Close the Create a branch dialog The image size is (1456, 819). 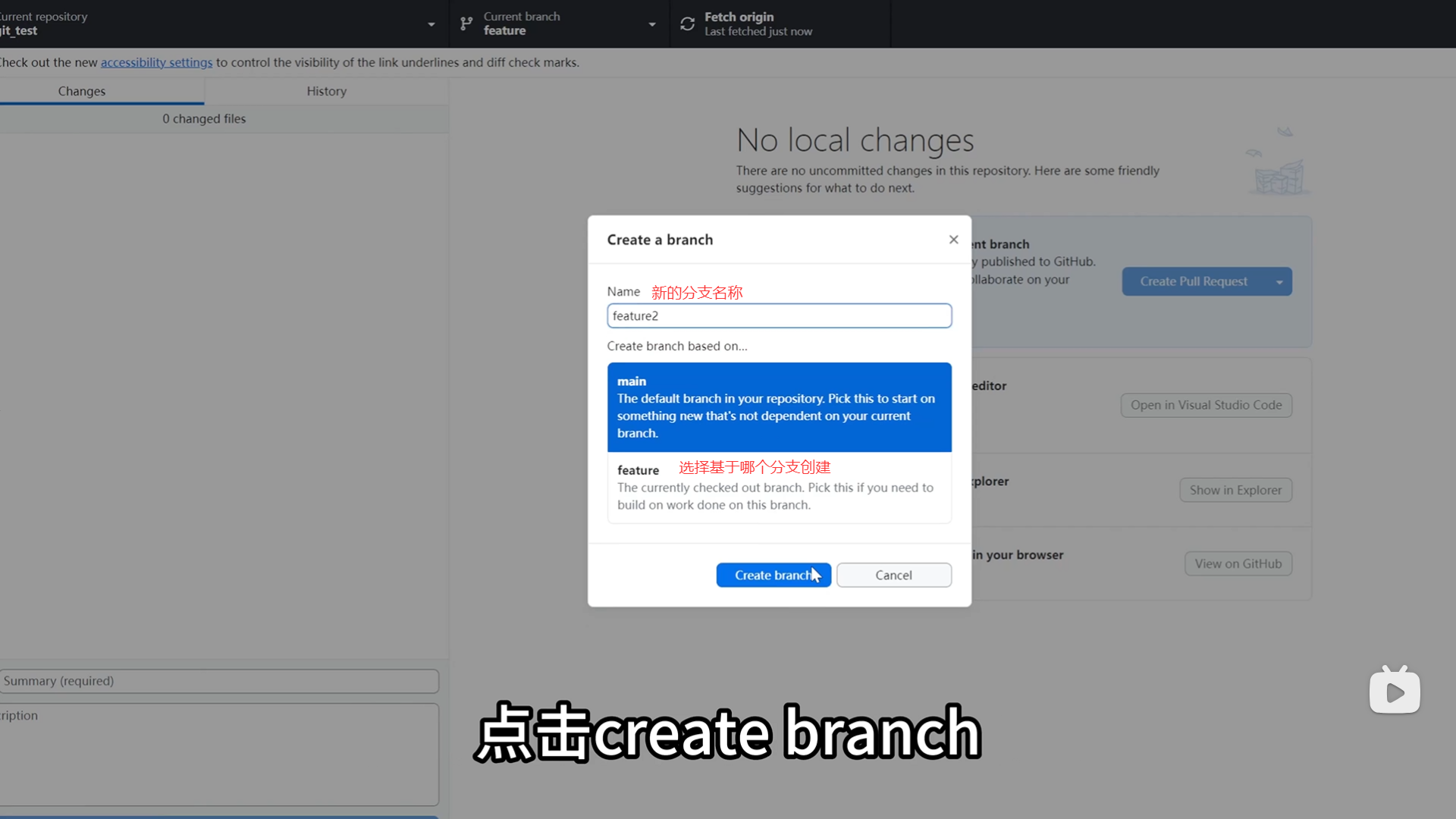point(953,240)
